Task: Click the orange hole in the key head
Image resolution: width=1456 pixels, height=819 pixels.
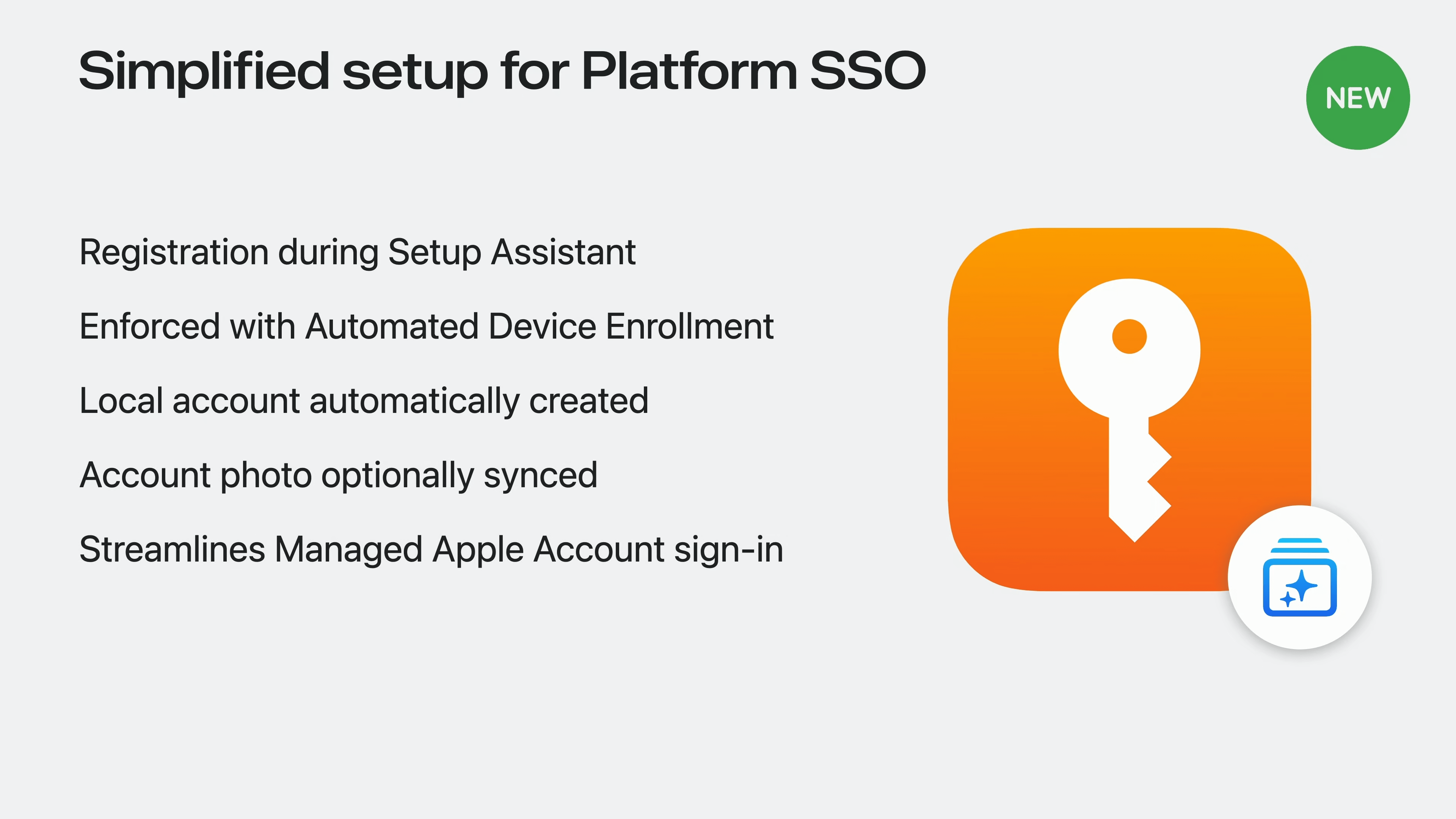Action: pos(1129,336)
